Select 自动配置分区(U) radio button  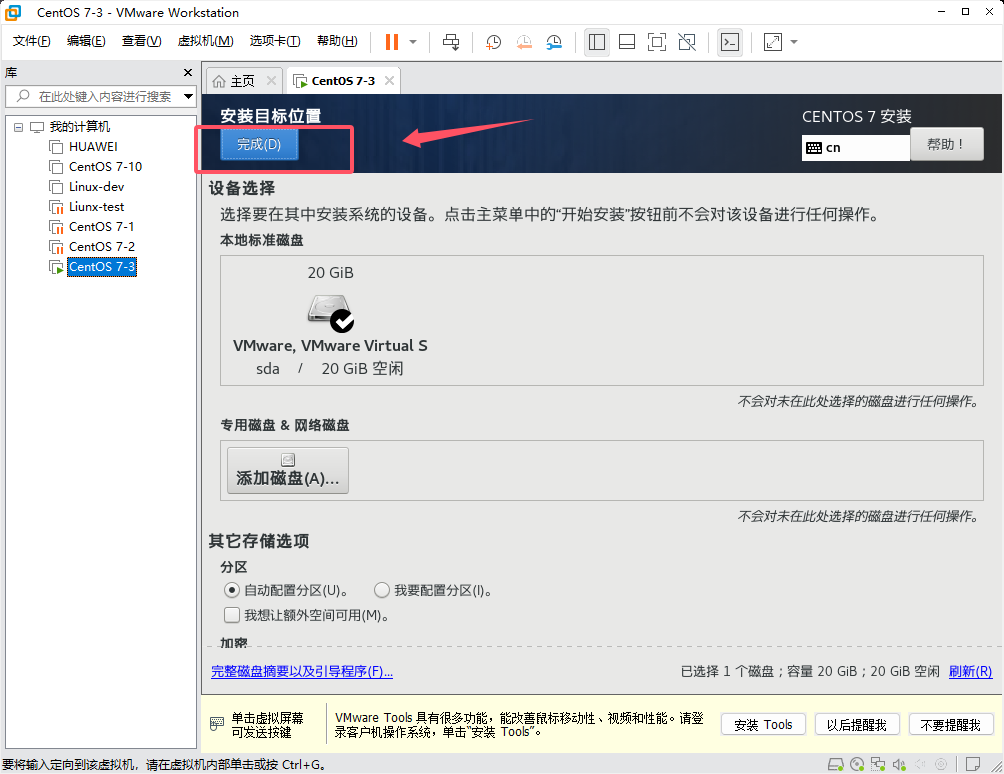click(x=231, y=590)
